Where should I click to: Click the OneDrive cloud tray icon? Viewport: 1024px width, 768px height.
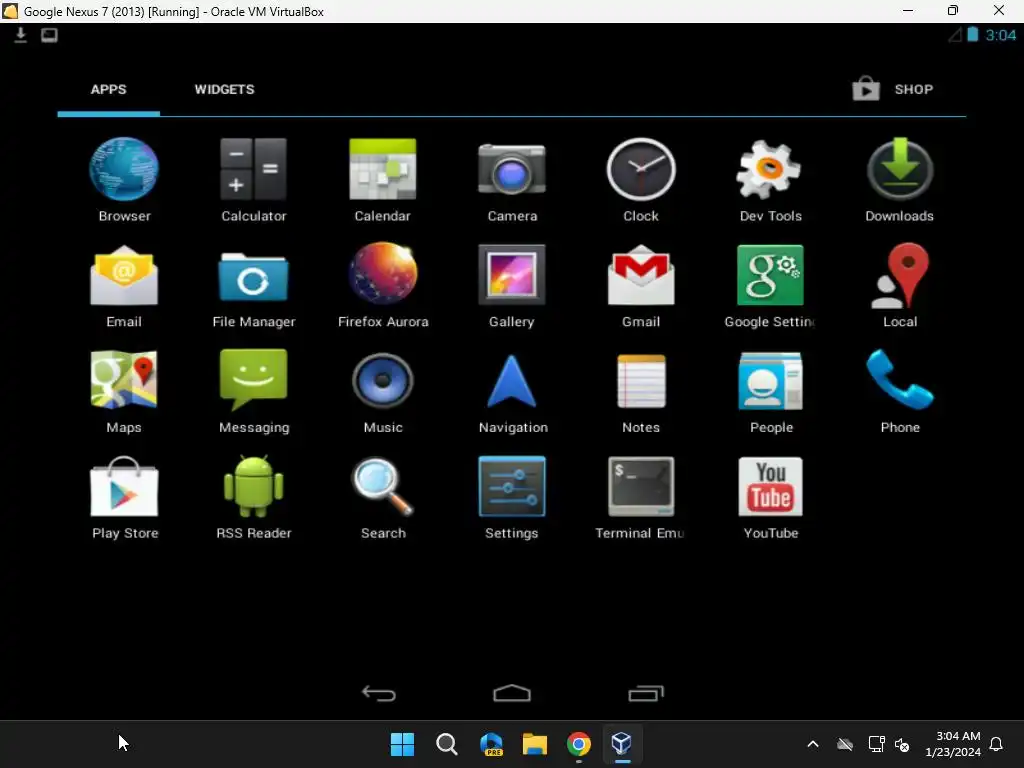[845, 744]
